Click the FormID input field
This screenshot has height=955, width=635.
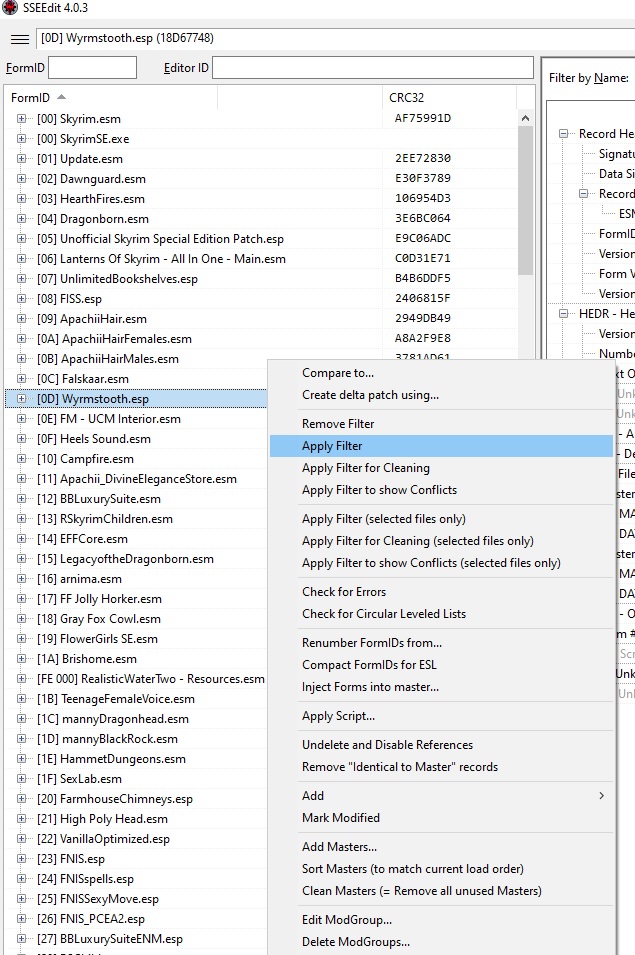pyautogui.click(x=93, y=68)
